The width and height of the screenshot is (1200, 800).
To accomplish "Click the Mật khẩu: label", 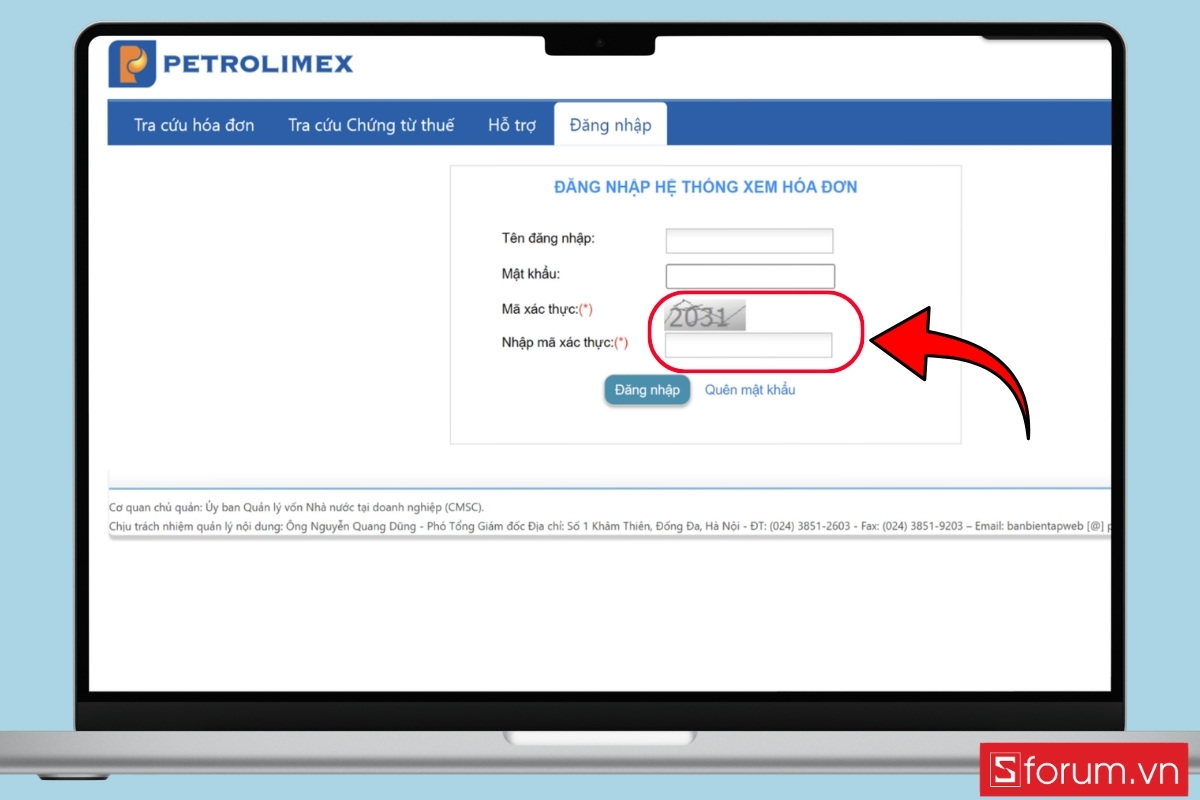I will pyautogui.click(x=531, y=273).
